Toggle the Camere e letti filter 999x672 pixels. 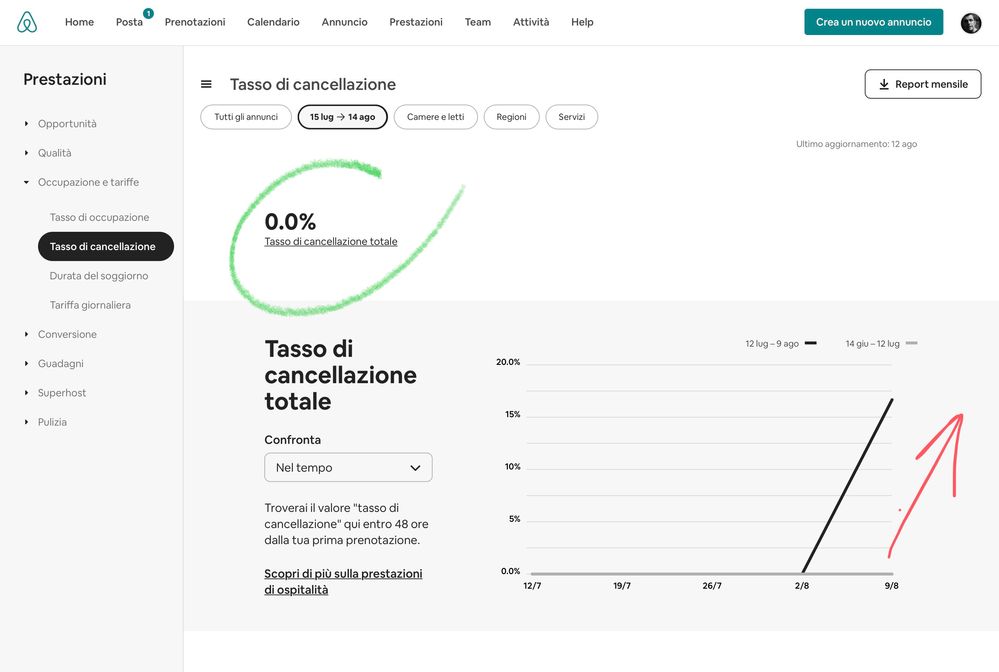pos(435,117)
